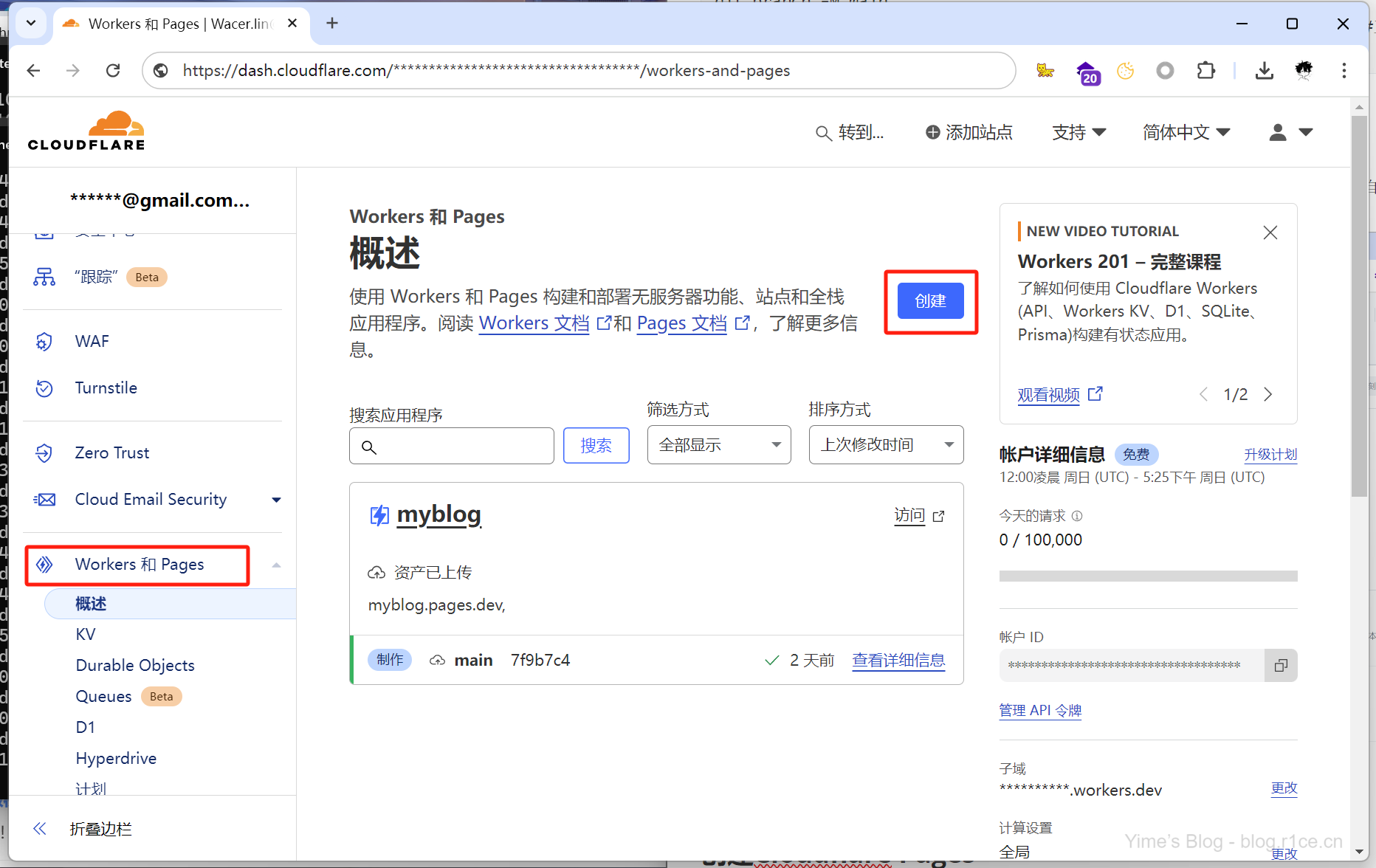Close the video tutorial card
The width and height of the screenshot is (1376, 868).
click(1270, 232)
